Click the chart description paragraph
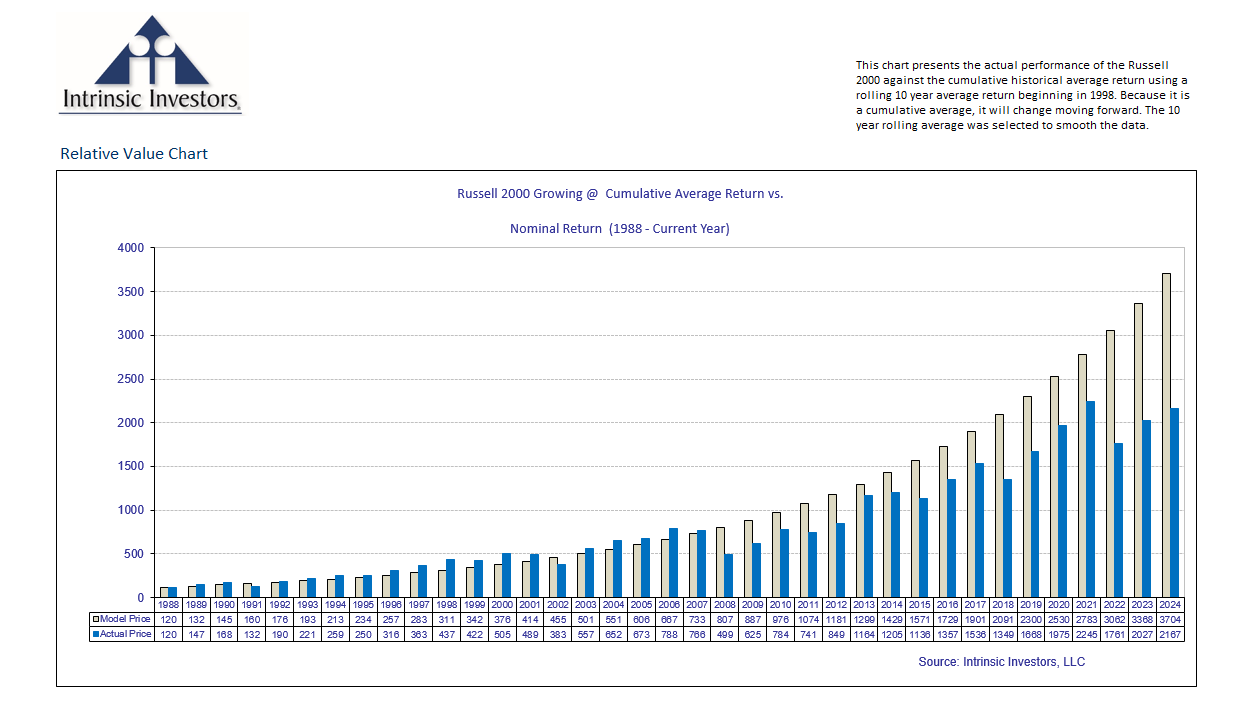The image size is (1244, 702). tap(1021, 95)
